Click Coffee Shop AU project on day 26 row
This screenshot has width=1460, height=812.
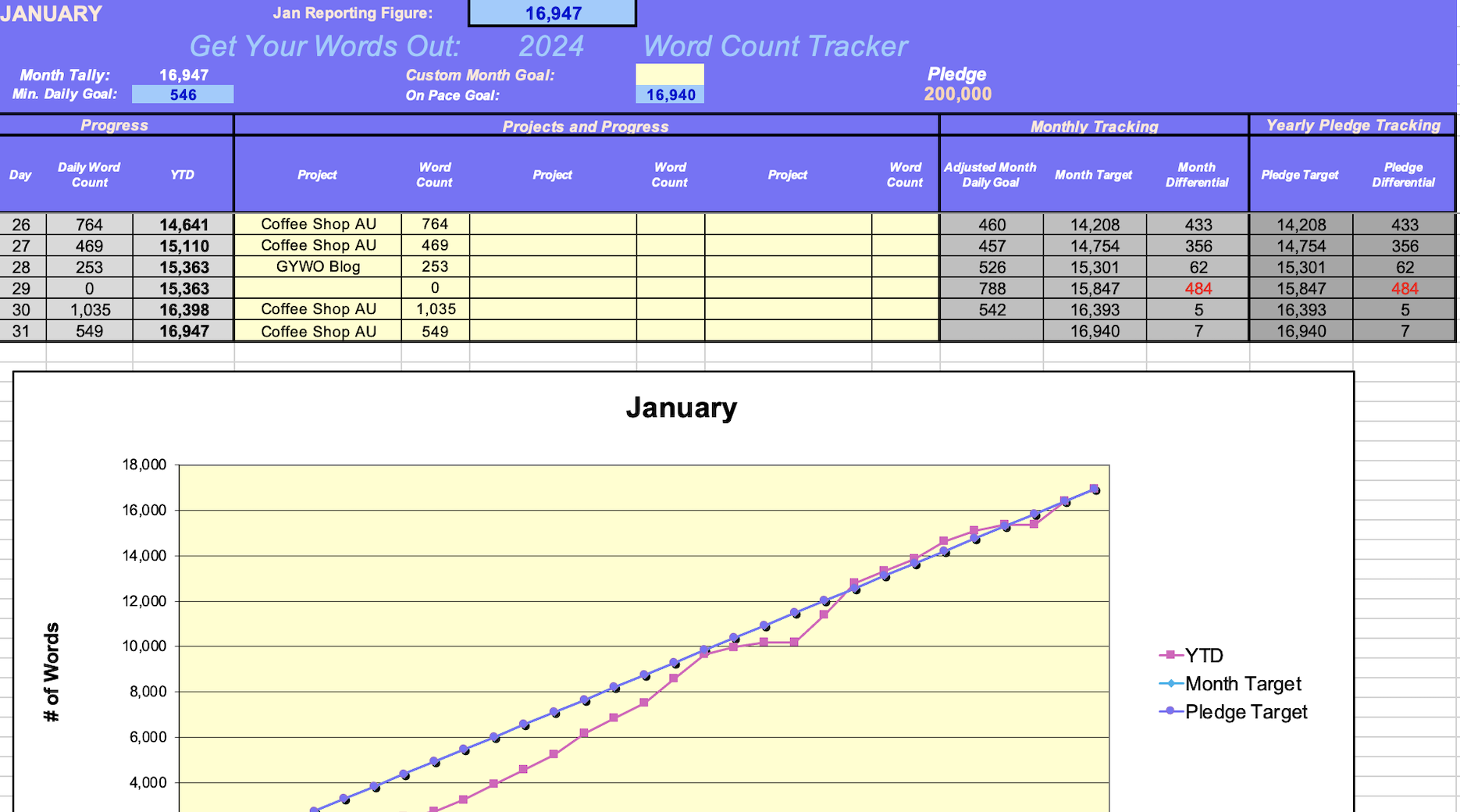[x=319, y=224]
